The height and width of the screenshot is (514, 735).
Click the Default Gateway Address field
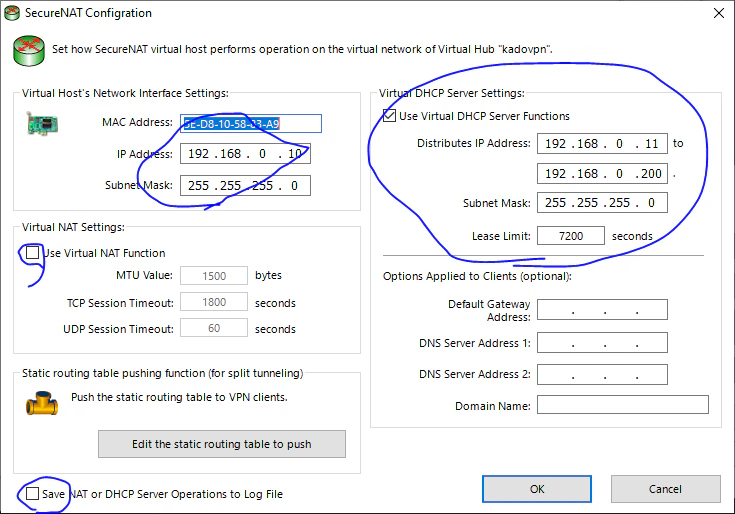(x=602, y=310)
